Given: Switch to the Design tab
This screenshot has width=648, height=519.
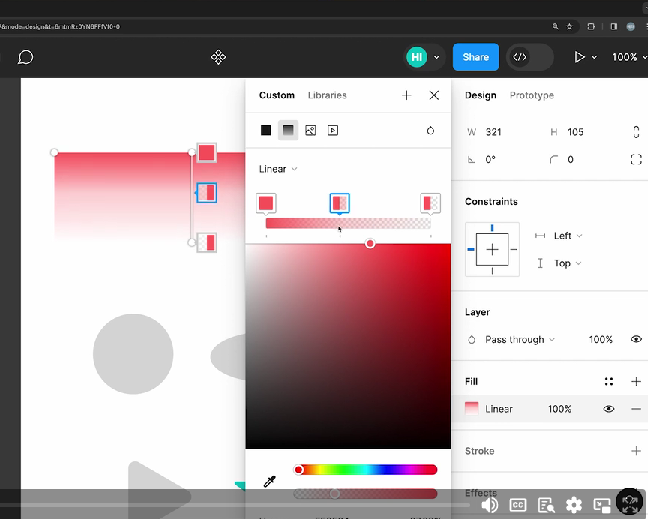Looking at the screenshot, I should [x=480, y=95].
